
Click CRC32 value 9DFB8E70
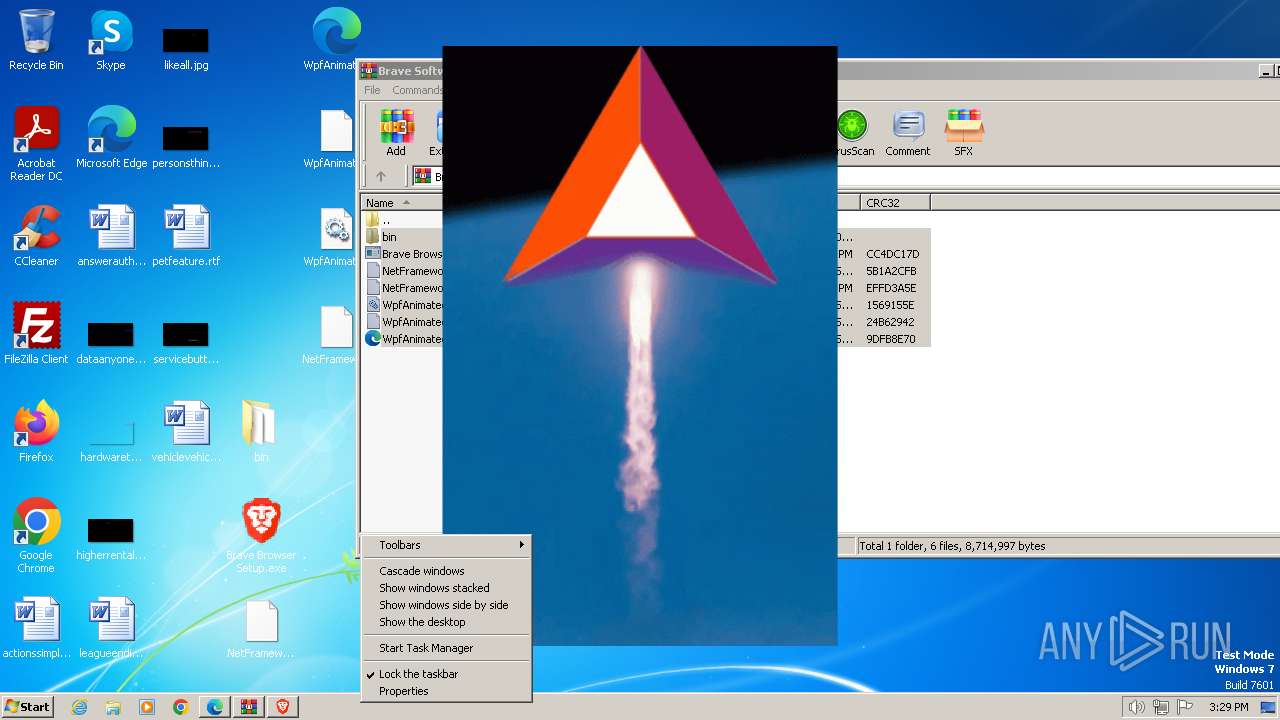tap(891, 339)
